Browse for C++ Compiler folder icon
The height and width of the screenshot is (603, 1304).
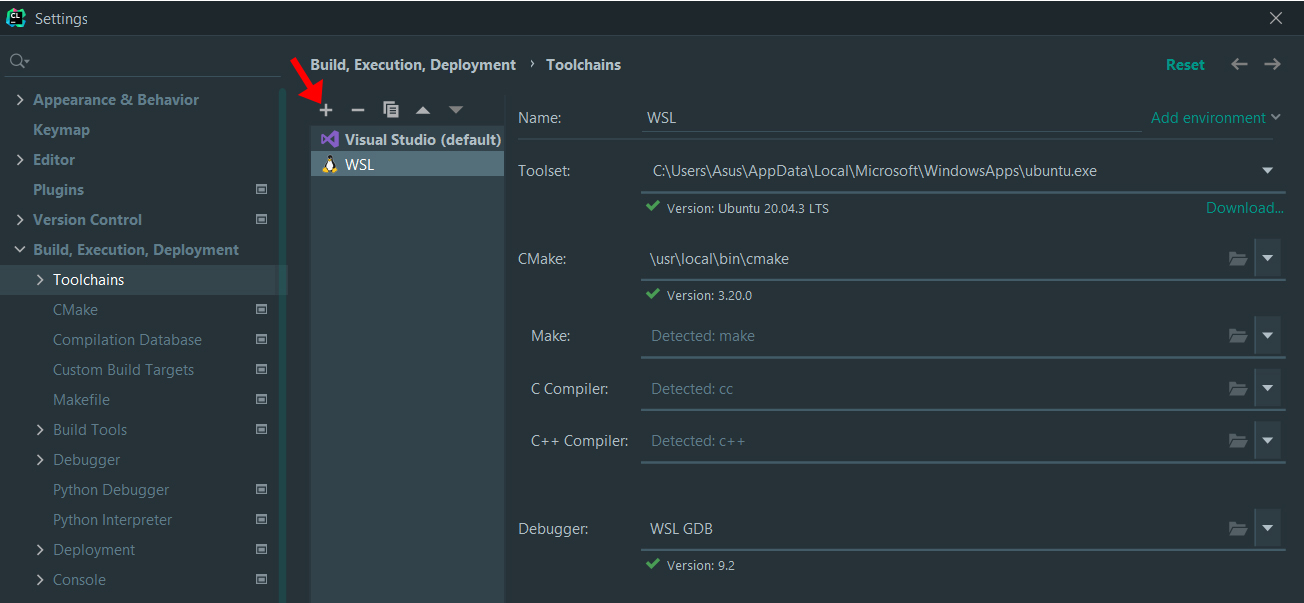(1238, 440)
